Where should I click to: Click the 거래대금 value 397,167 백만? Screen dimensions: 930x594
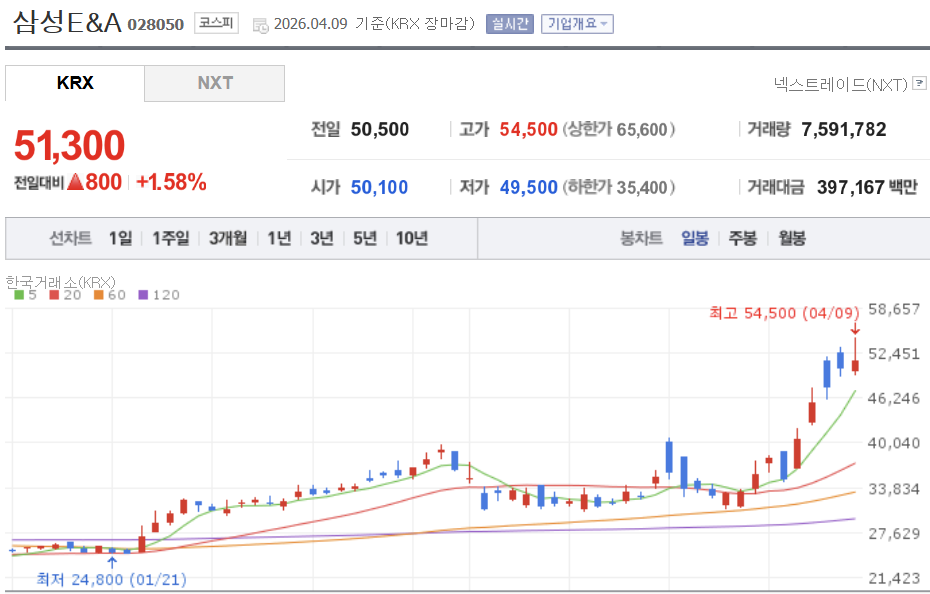867,188
